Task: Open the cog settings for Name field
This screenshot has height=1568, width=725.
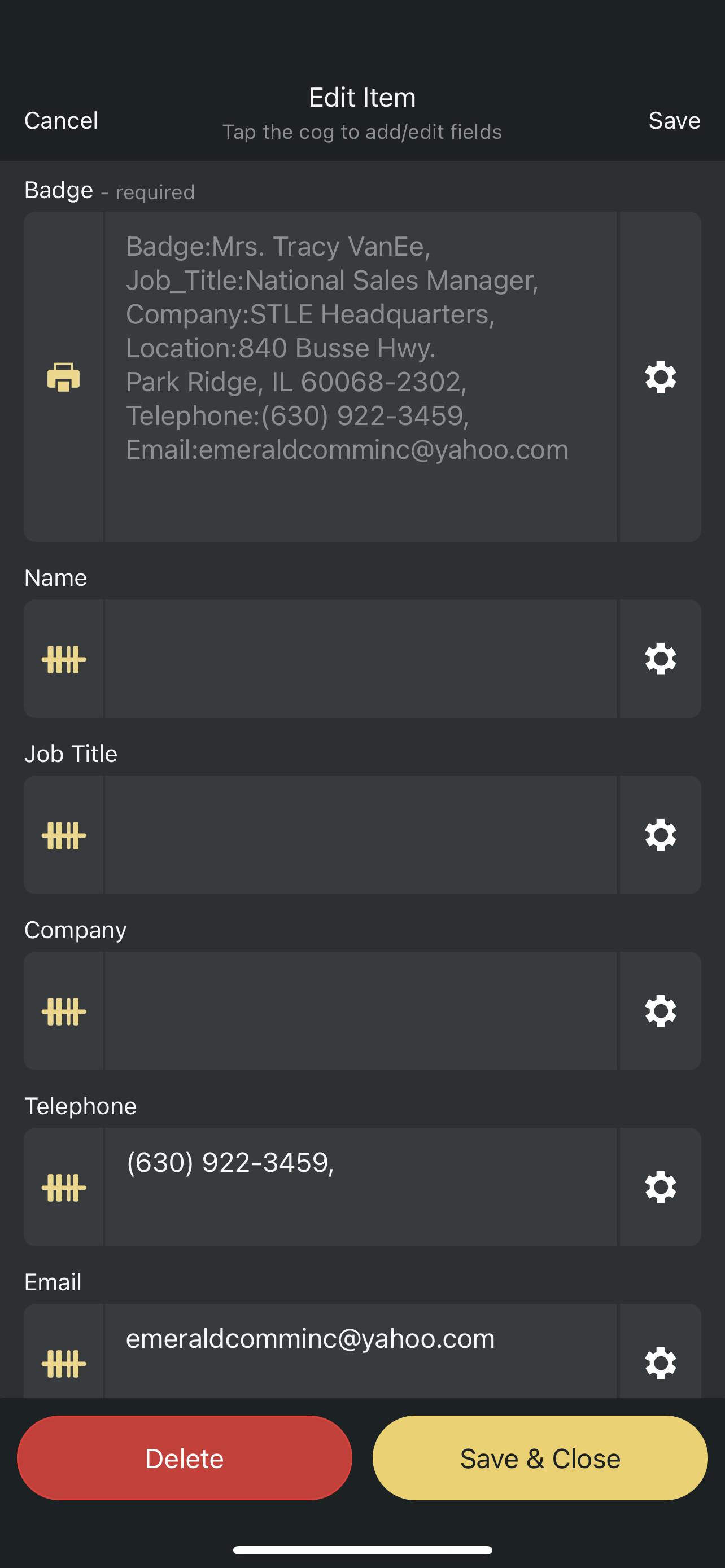Action: (661, 659)
